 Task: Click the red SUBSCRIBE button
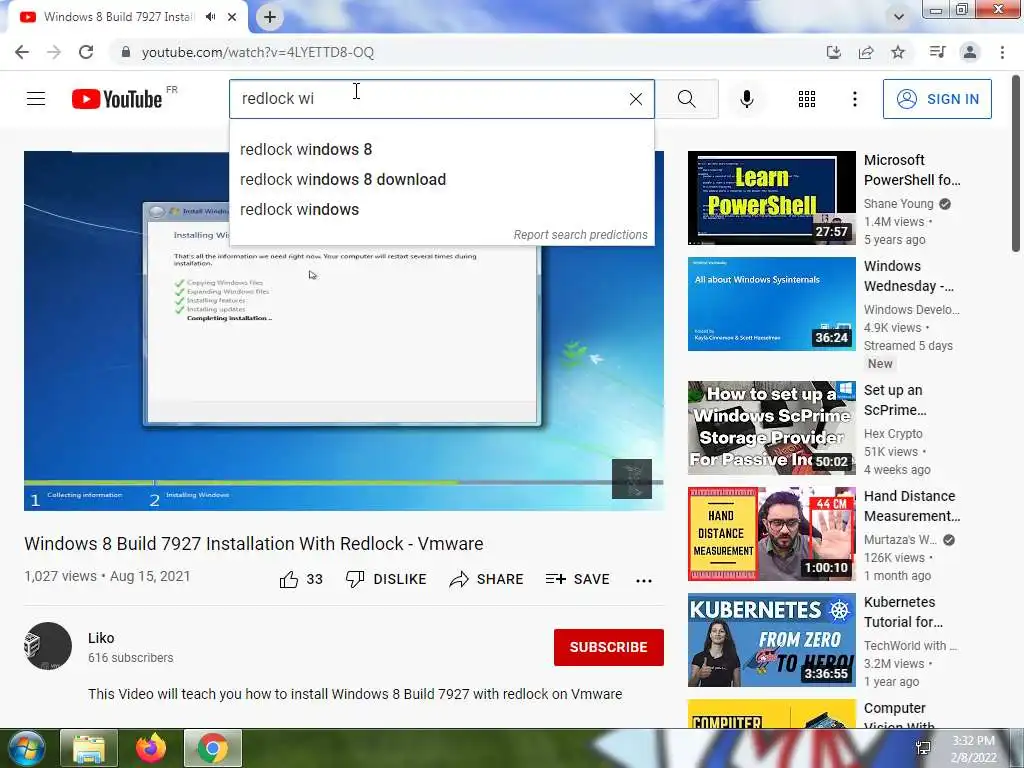(x=609, y=647)
